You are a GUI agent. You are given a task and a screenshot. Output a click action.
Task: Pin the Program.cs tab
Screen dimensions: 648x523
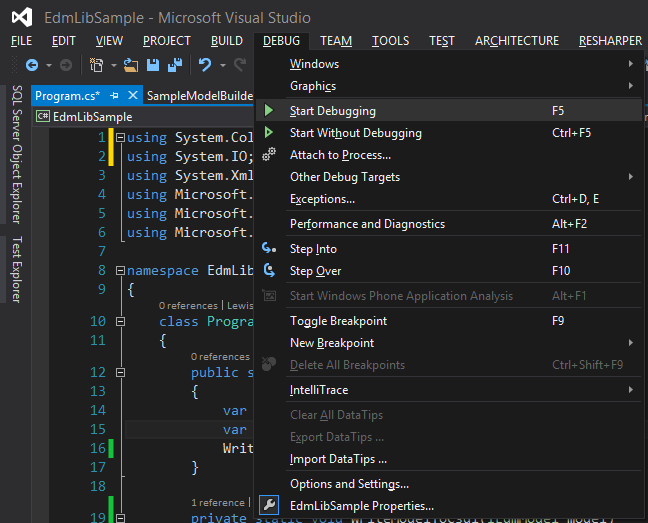coord(114,96)
